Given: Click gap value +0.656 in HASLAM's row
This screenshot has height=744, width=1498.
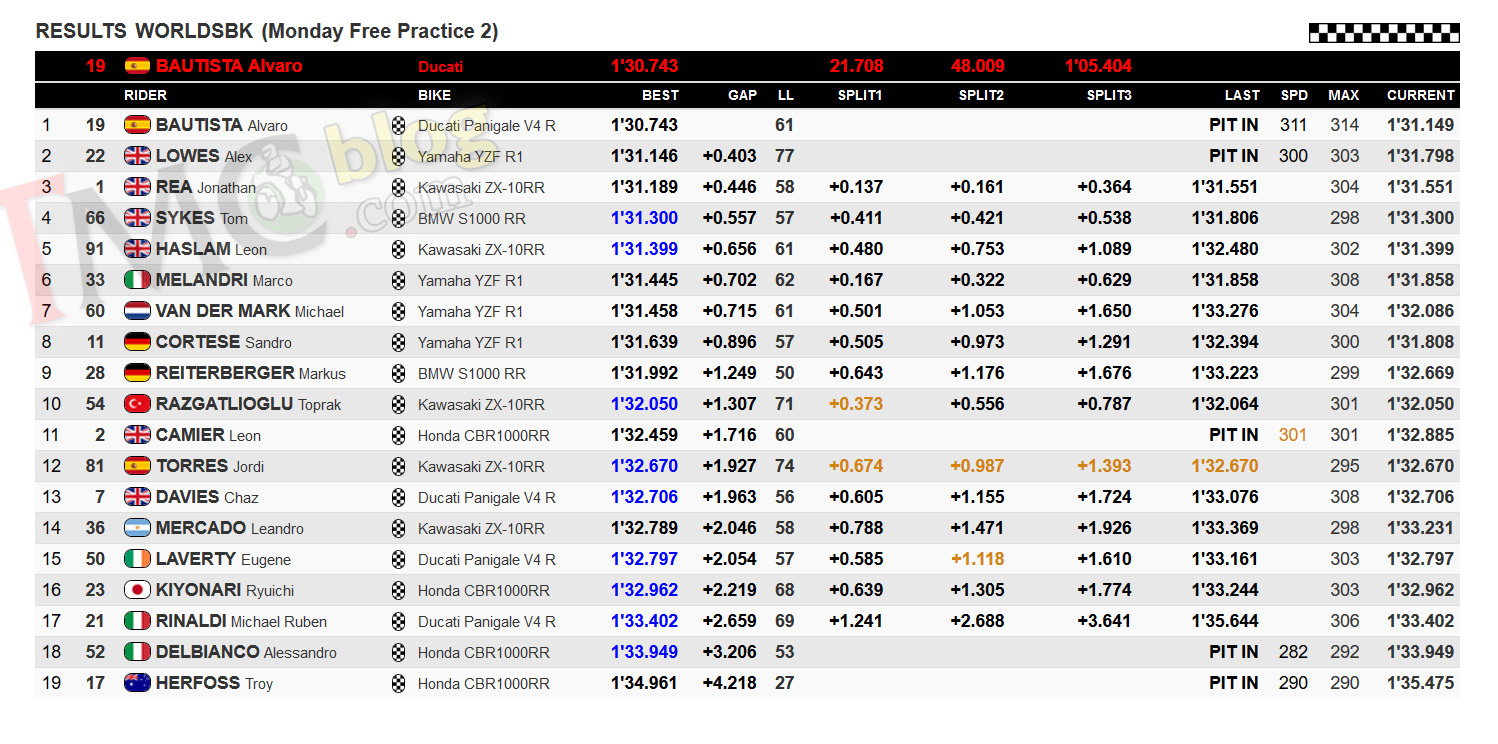Looking at the screenshot, I should coord(730,249).
